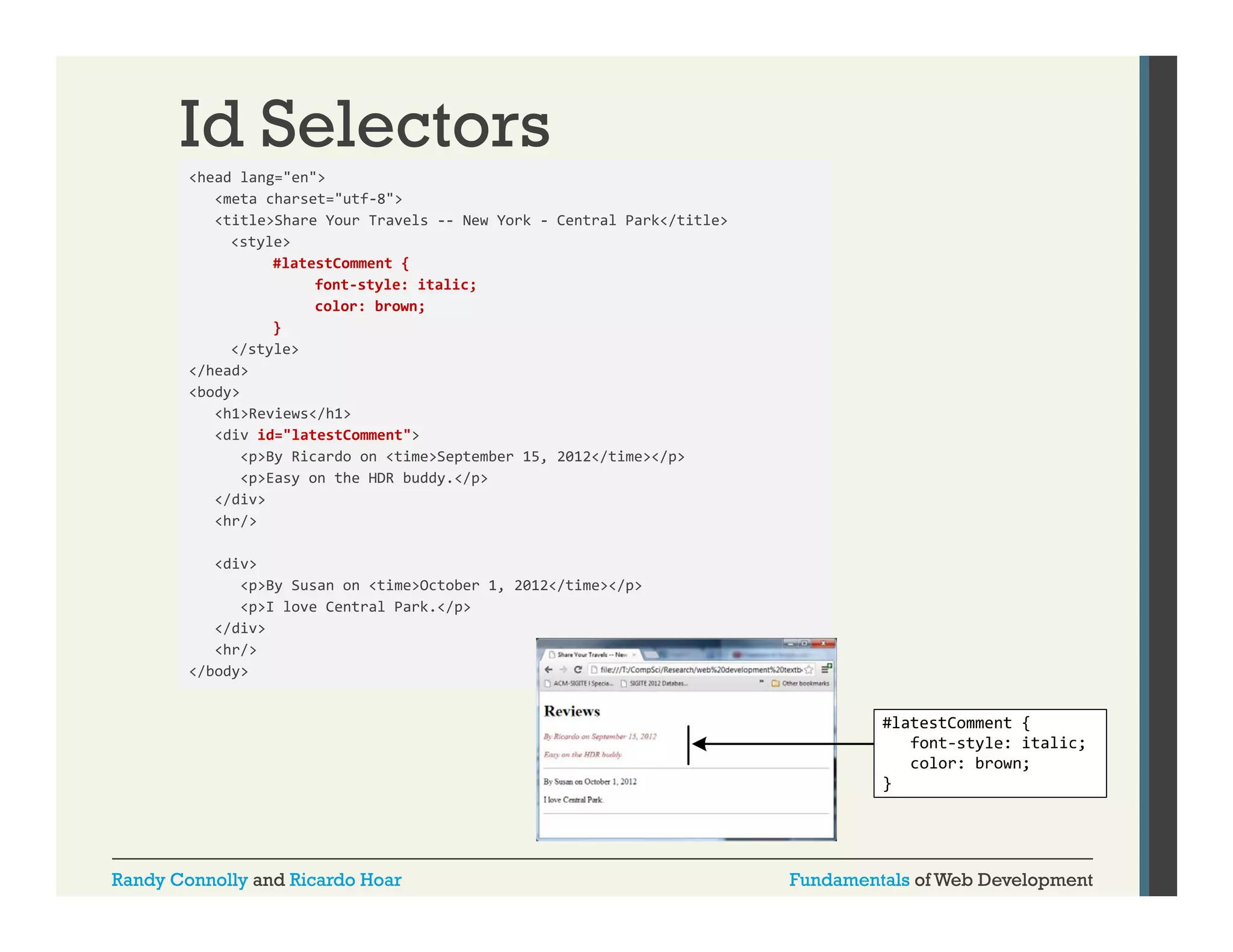Click the #latestComment CSS callout box
This screenshot has width=1233, height=952.
tap(989, 753)
